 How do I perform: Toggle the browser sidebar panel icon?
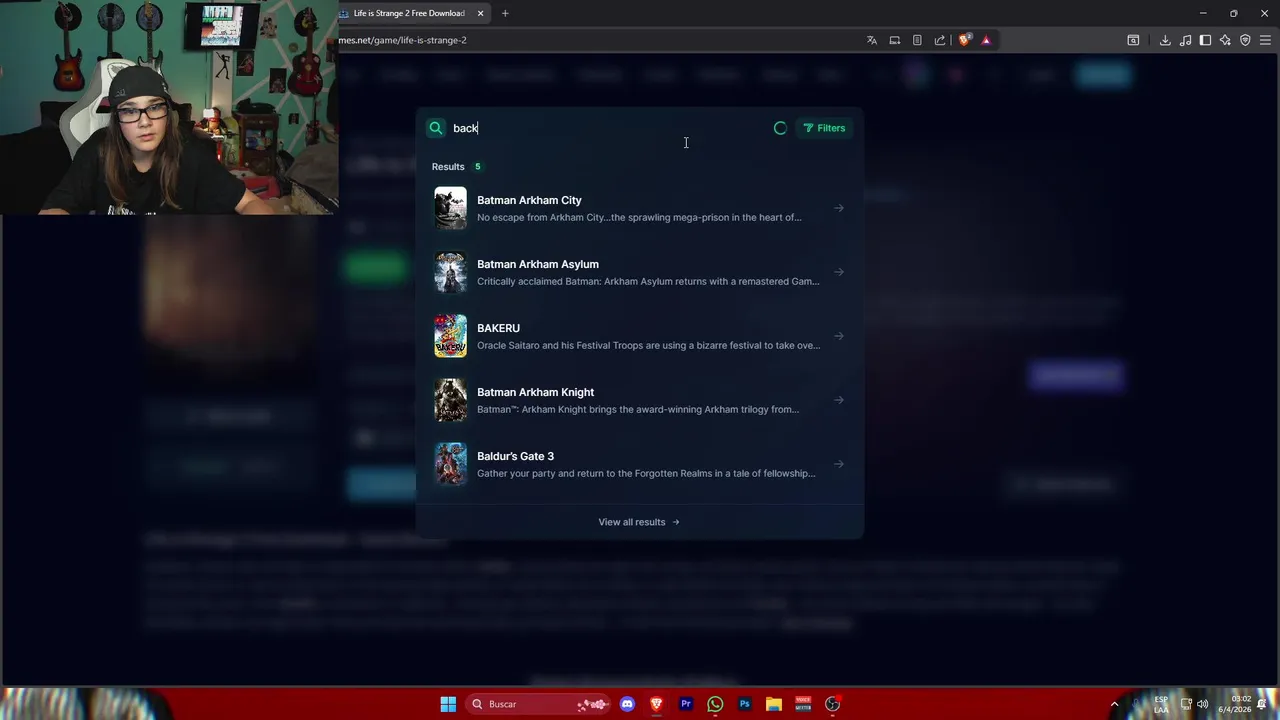tap(1205, 40)
